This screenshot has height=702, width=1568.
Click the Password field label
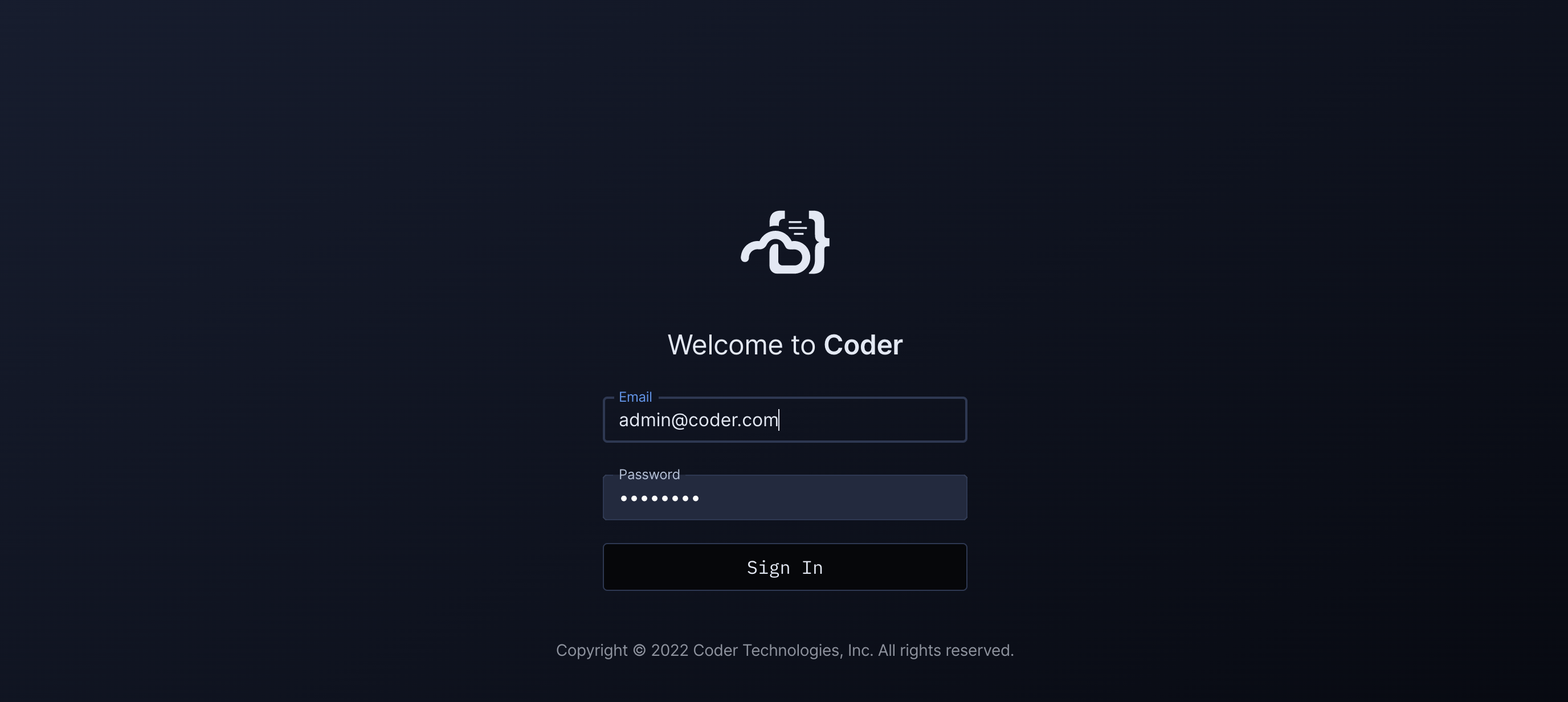coord(649,474)
